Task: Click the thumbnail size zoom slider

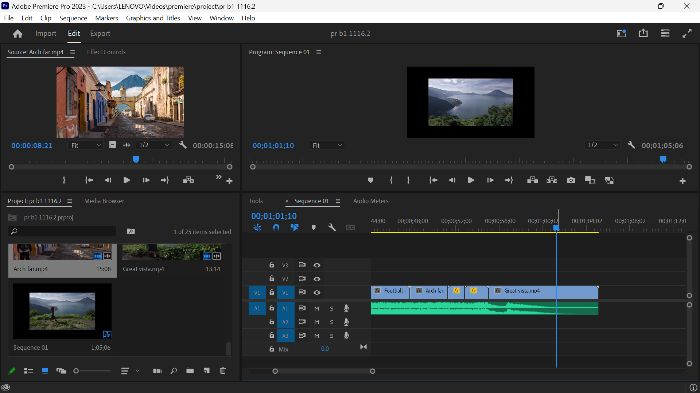Action: click(92, 371)
